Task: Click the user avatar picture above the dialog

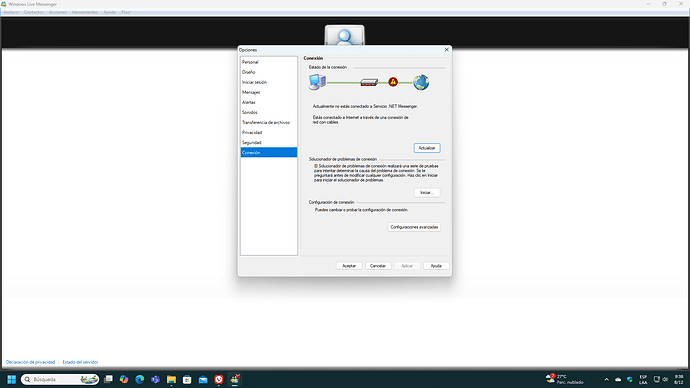Action: click(x=345, y=35)
